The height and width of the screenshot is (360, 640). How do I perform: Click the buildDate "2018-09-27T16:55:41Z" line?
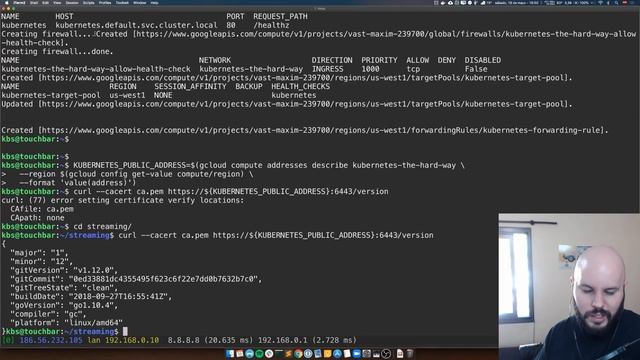pyautogui.click(x=91, y=297)
